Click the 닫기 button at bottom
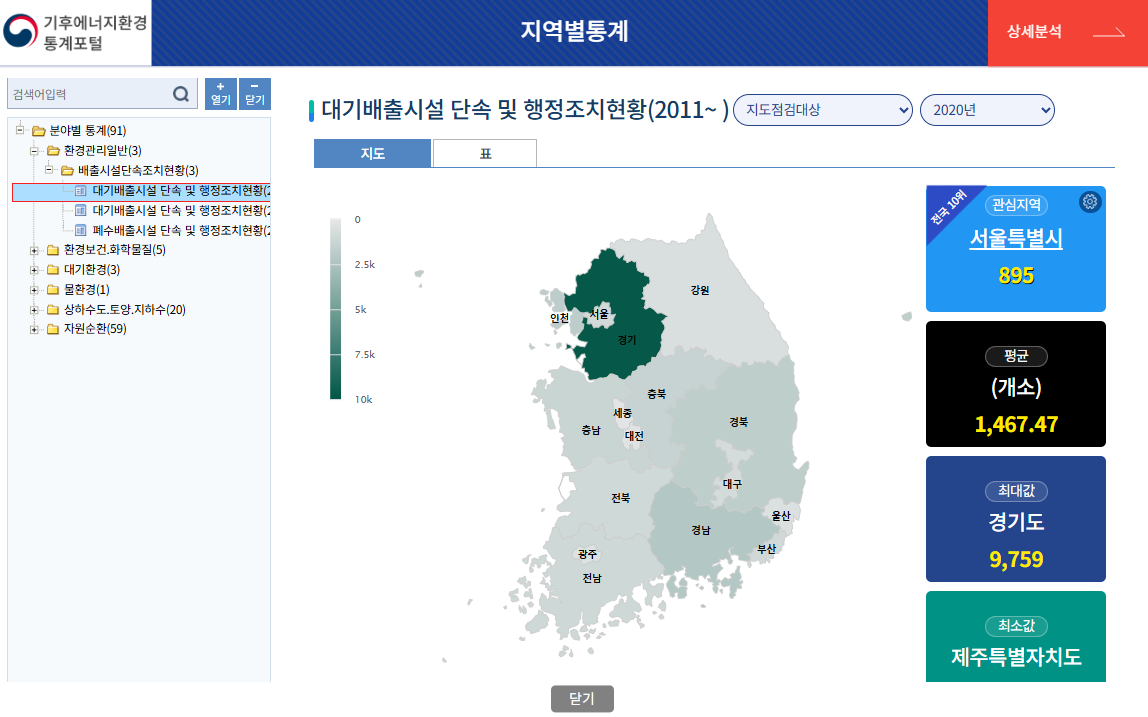Screen dimensions: 1148x717 click(581, 699)
